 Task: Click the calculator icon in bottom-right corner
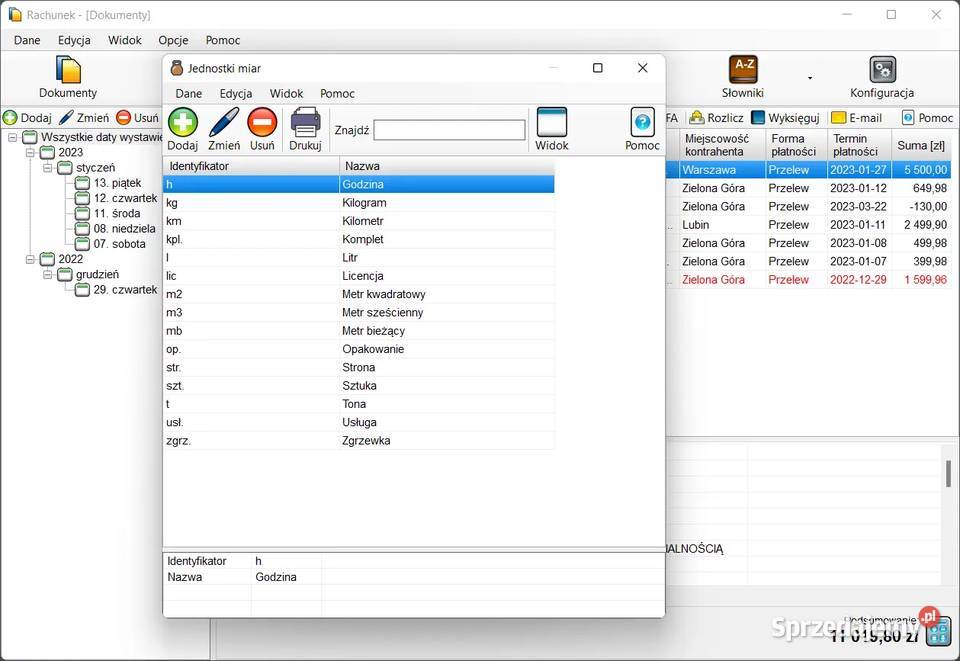[x=938, y=632]
